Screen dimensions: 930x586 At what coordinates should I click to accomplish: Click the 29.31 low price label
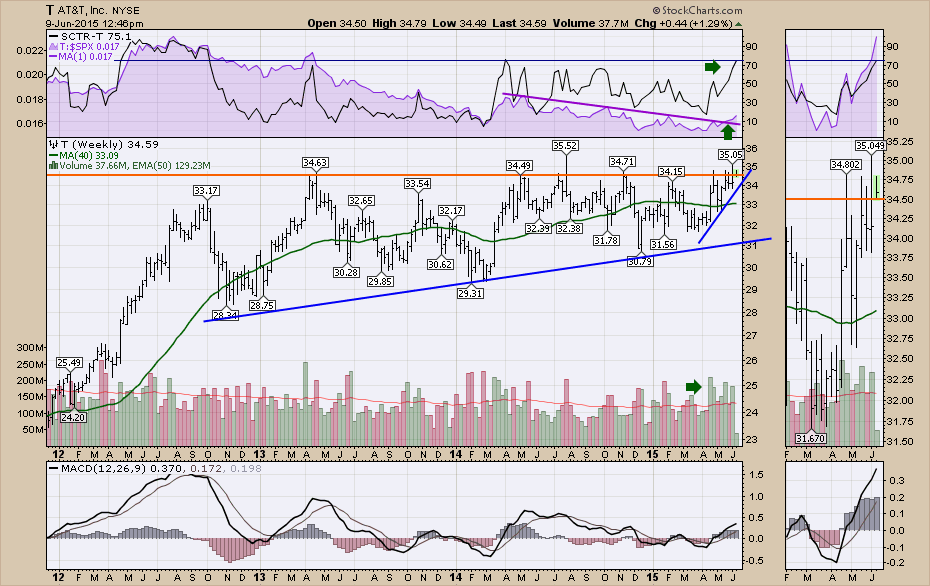tap(470, 293)
